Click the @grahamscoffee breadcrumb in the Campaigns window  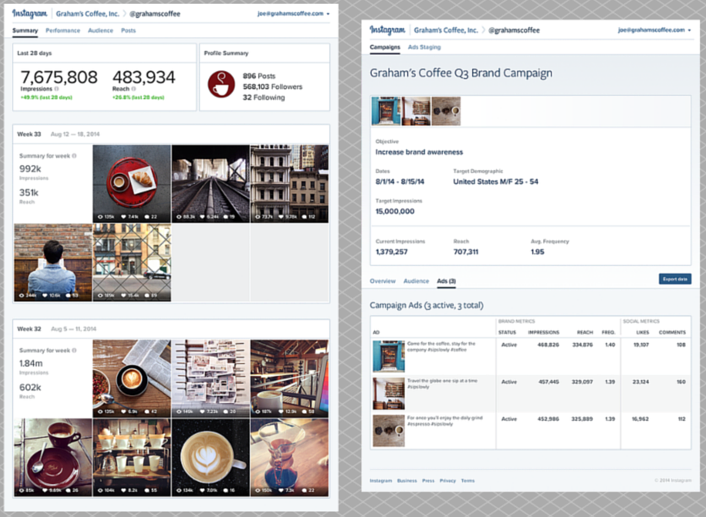(x=514, y=30)
